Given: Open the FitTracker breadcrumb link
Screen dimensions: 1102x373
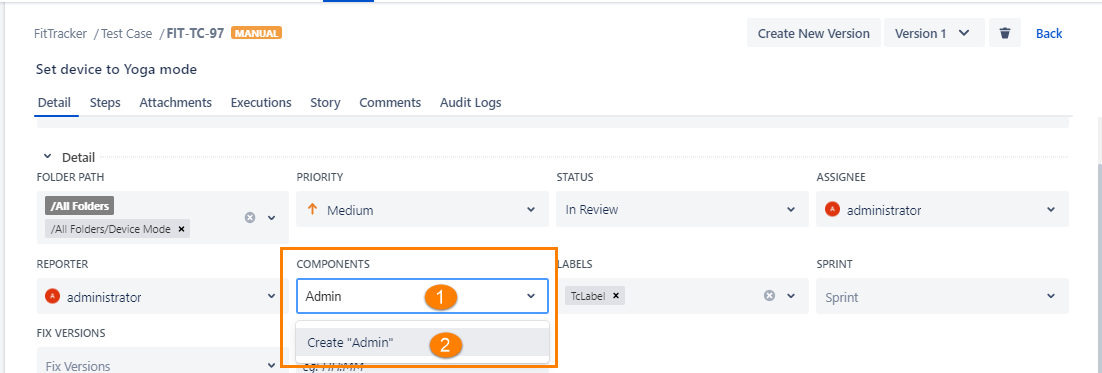Looking at the screenshot, I should pyautogui.click(x=60, y=33).
